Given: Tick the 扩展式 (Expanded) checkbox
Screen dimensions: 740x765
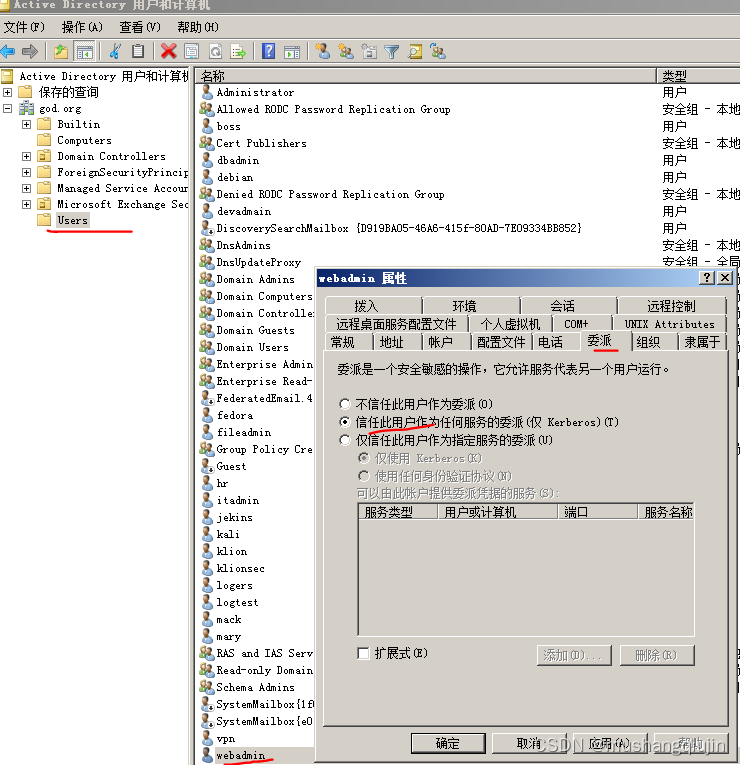Looking at the screenshot, I should [363, 653].
